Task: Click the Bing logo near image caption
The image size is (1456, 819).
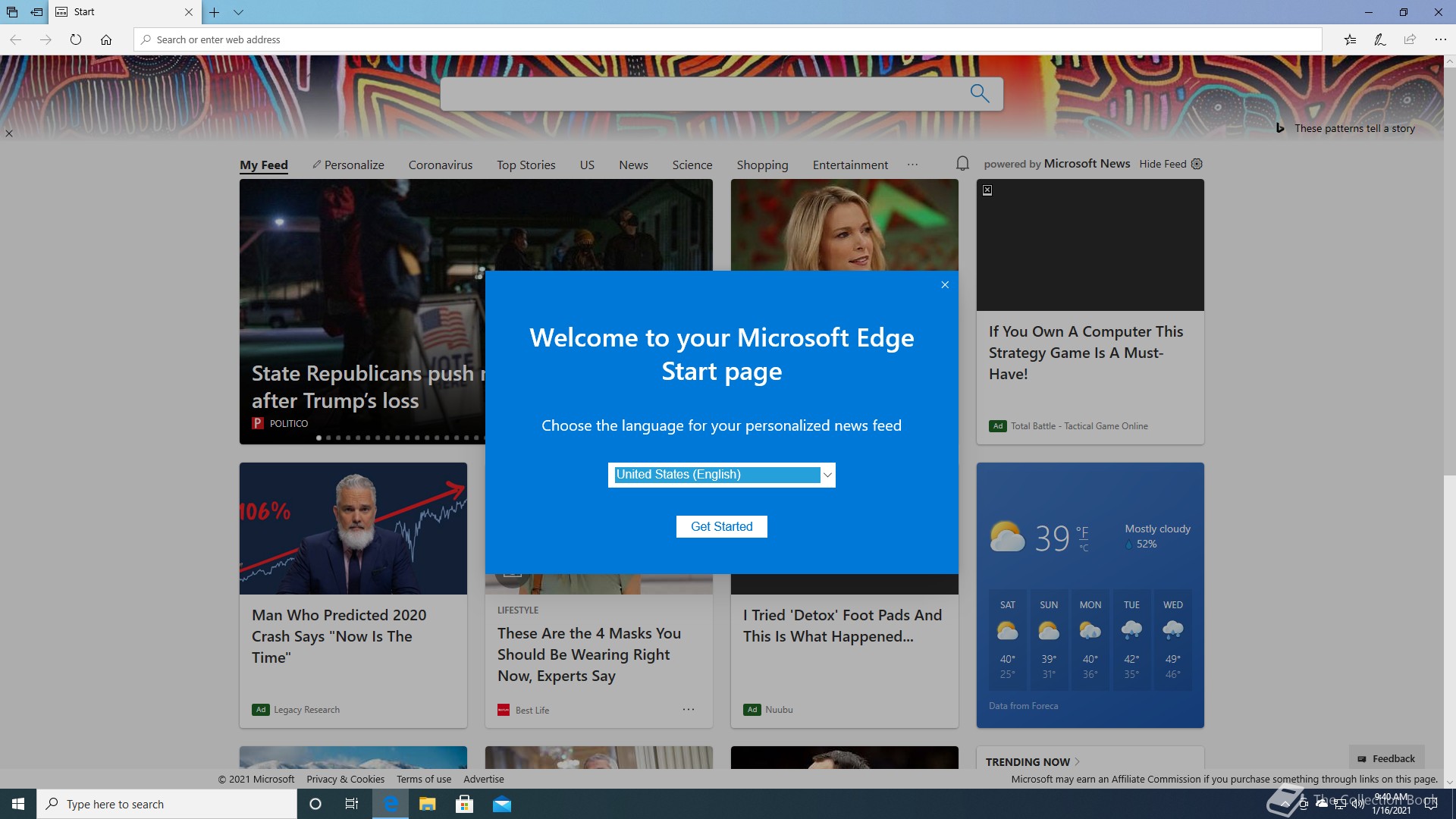Action: tap(1280, 128)
